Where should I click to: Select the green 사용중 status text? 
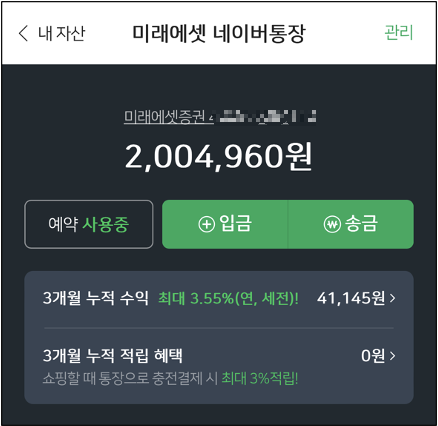pos(106,224)
